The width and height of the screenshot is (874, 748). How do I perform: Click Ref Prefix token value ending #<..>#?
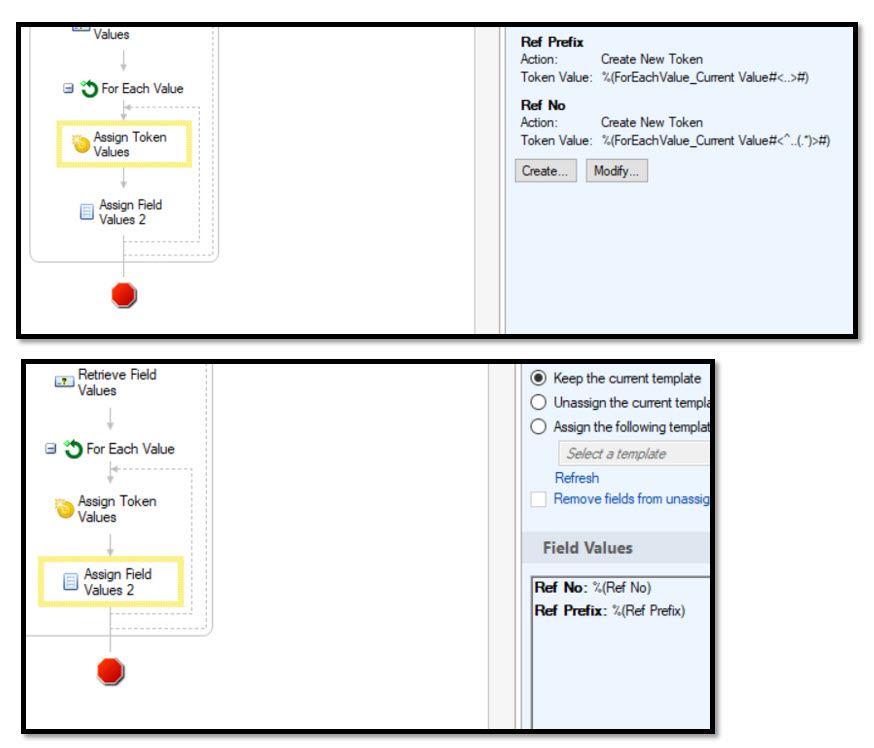coord(705,77)
